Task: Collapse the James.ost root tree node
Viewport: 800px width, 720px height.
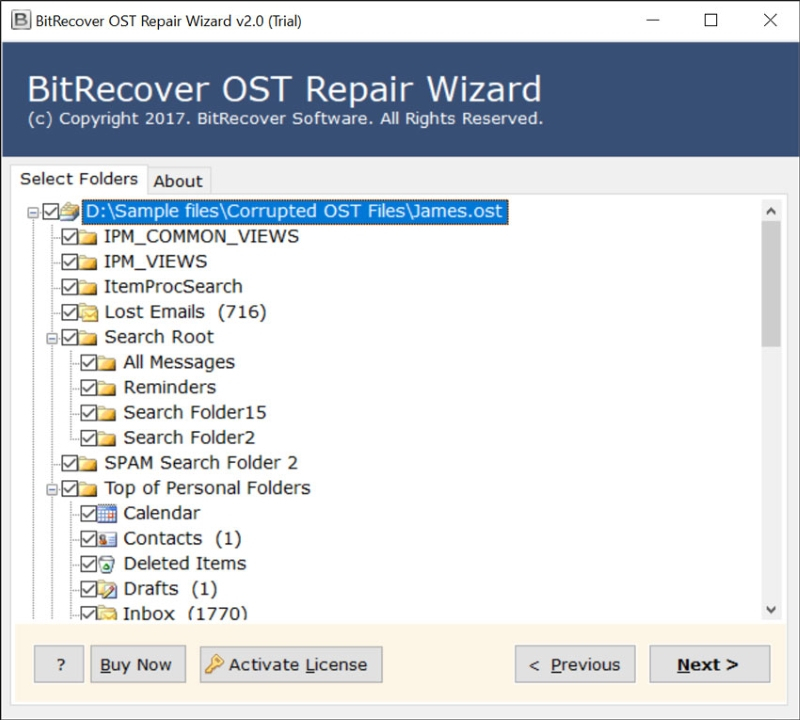Action: pyautogui.click(x=33, y=212)
